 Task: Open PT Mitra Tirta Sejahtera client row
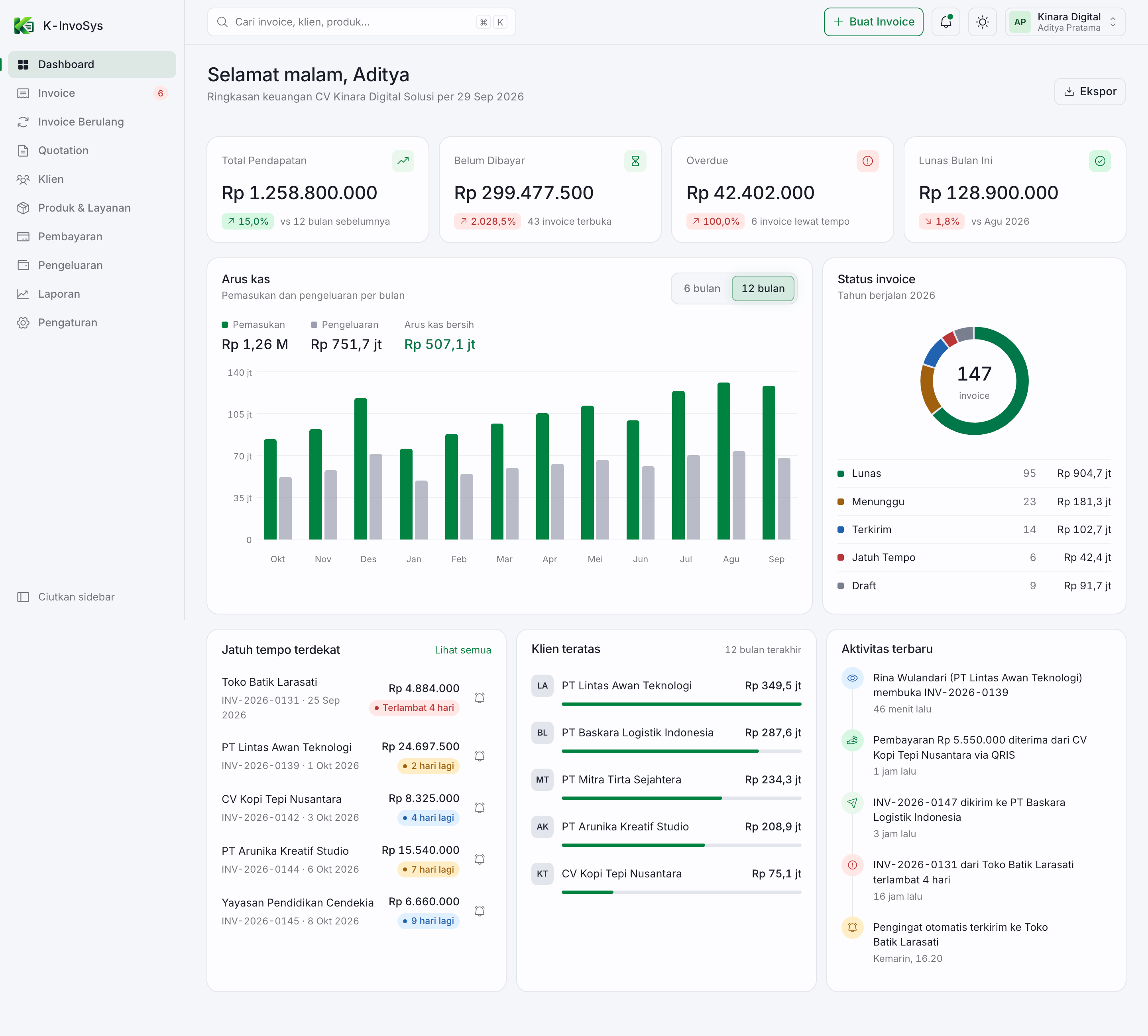666,785
